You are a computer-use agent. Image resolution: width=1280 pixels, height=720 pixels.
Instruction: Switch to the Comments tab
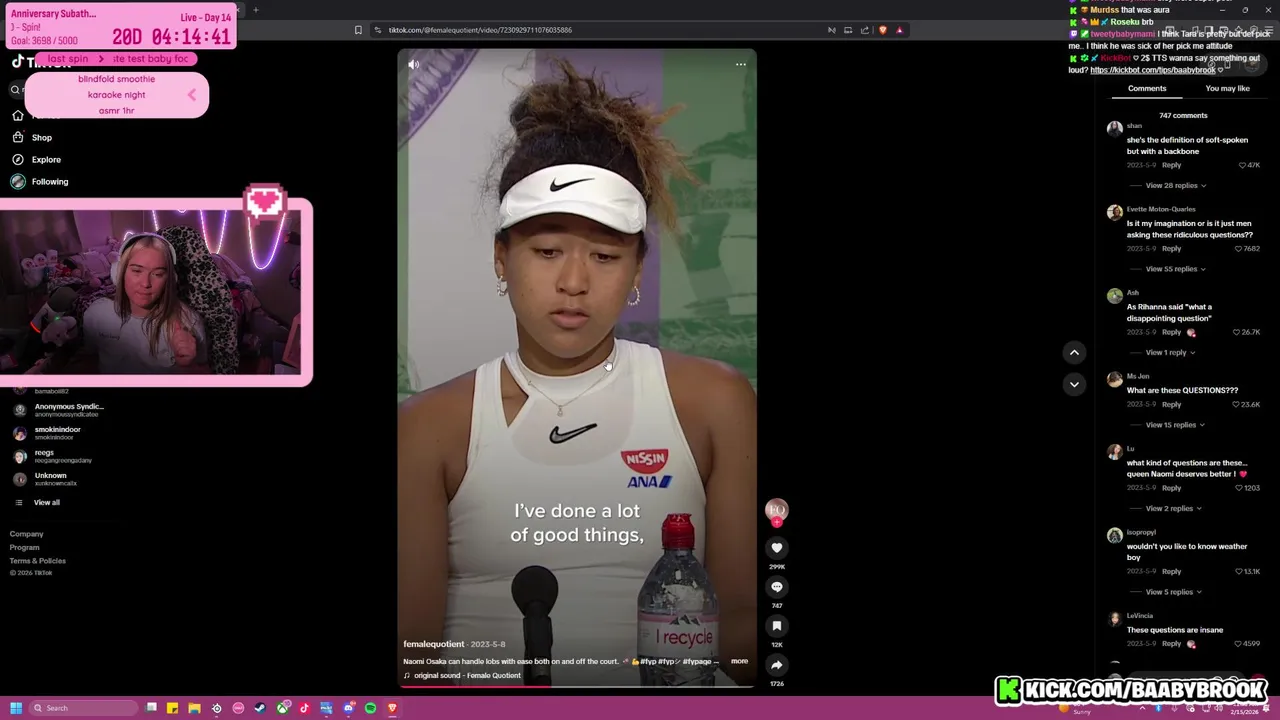1147,88
